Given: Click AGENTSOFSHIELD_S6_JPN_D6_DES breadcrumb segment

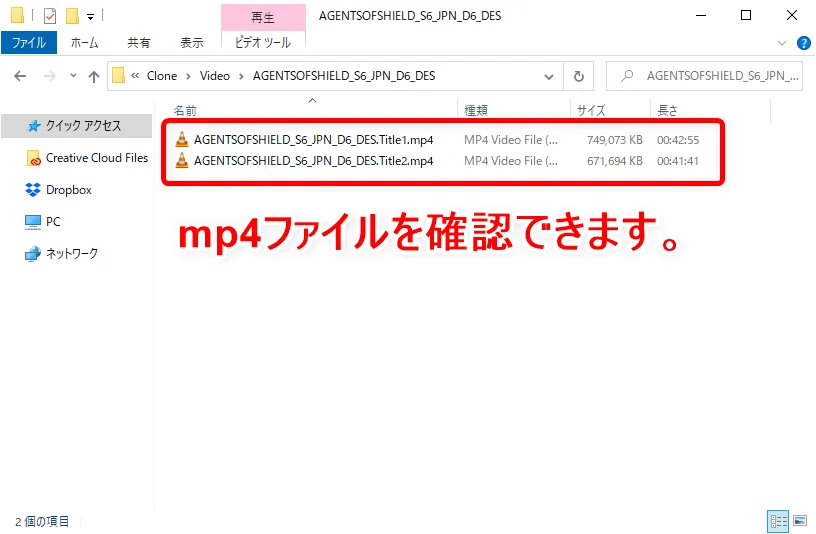Looking at the screenshot, I should coord(344,76).
